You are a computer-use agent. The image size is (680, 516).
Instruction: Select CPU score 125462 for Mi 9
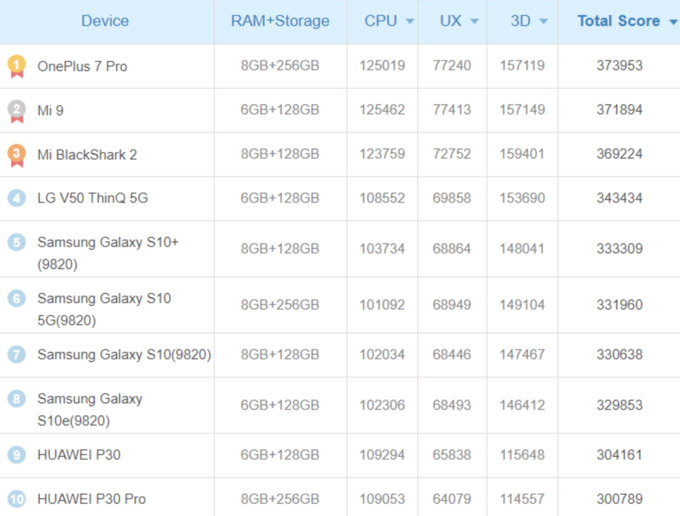coord(382,110)
